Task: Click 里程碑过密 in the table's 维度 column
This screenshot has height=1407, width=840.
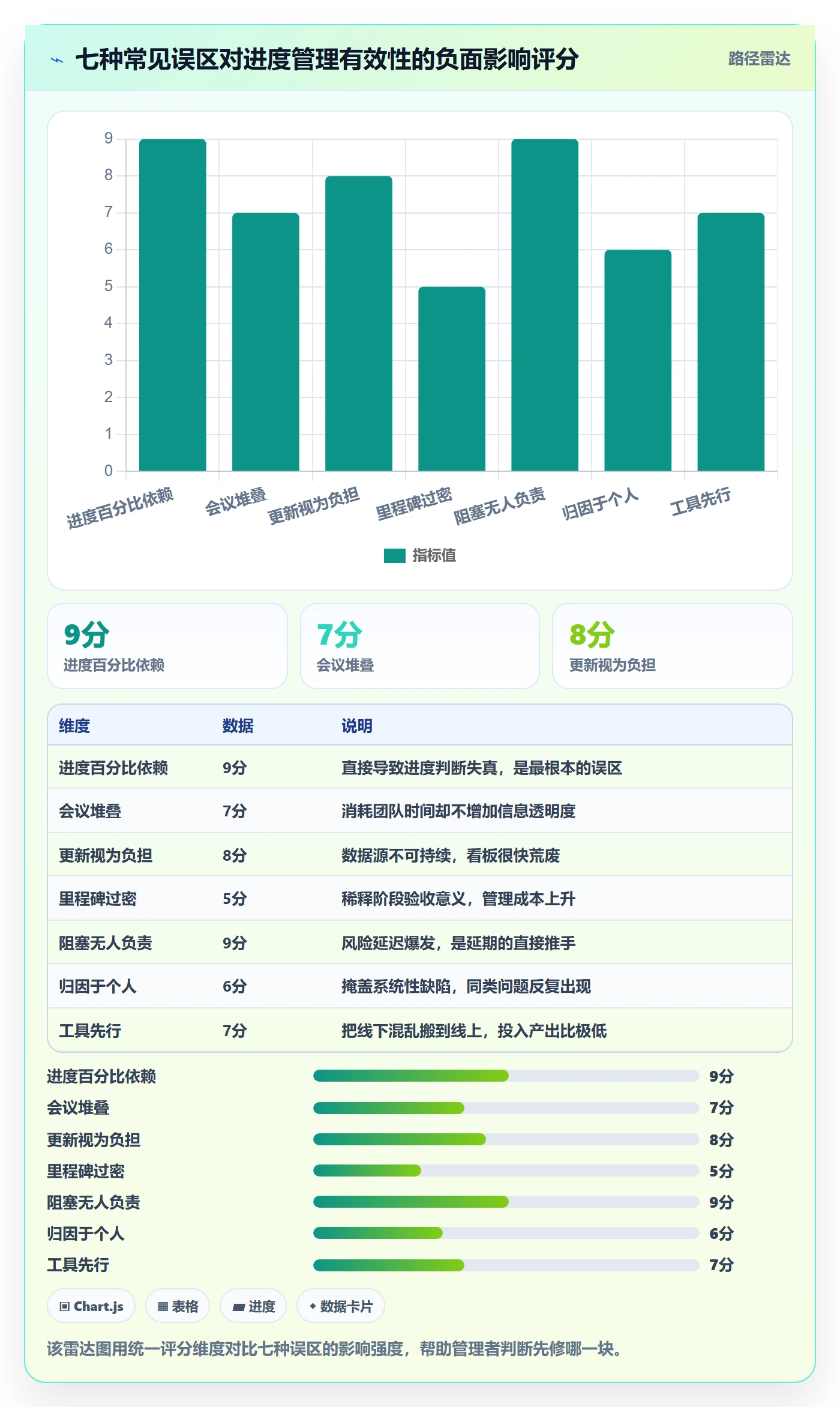Action: [98, 899]
